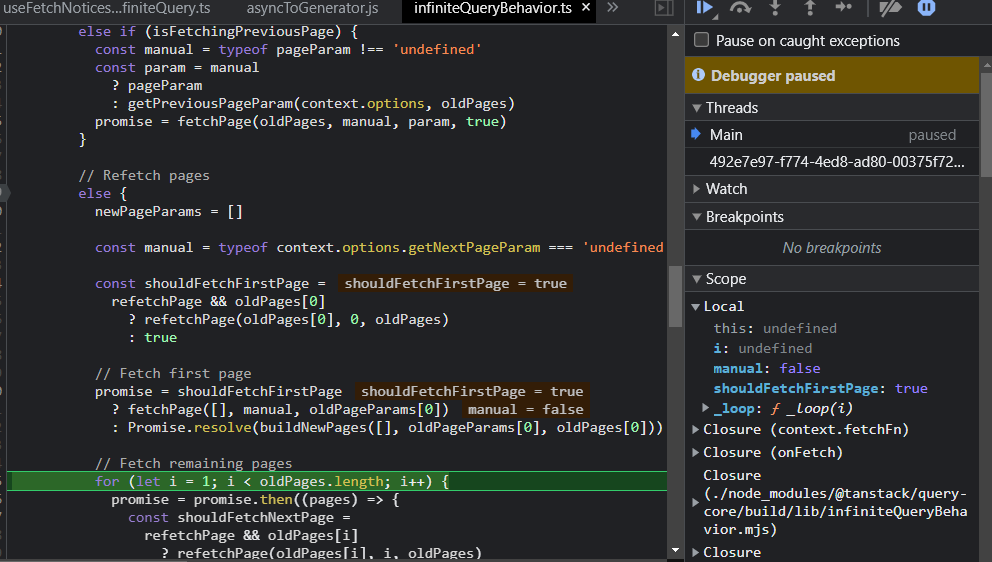Collapse the Threads section
The image size is (992, 562).
697,108
